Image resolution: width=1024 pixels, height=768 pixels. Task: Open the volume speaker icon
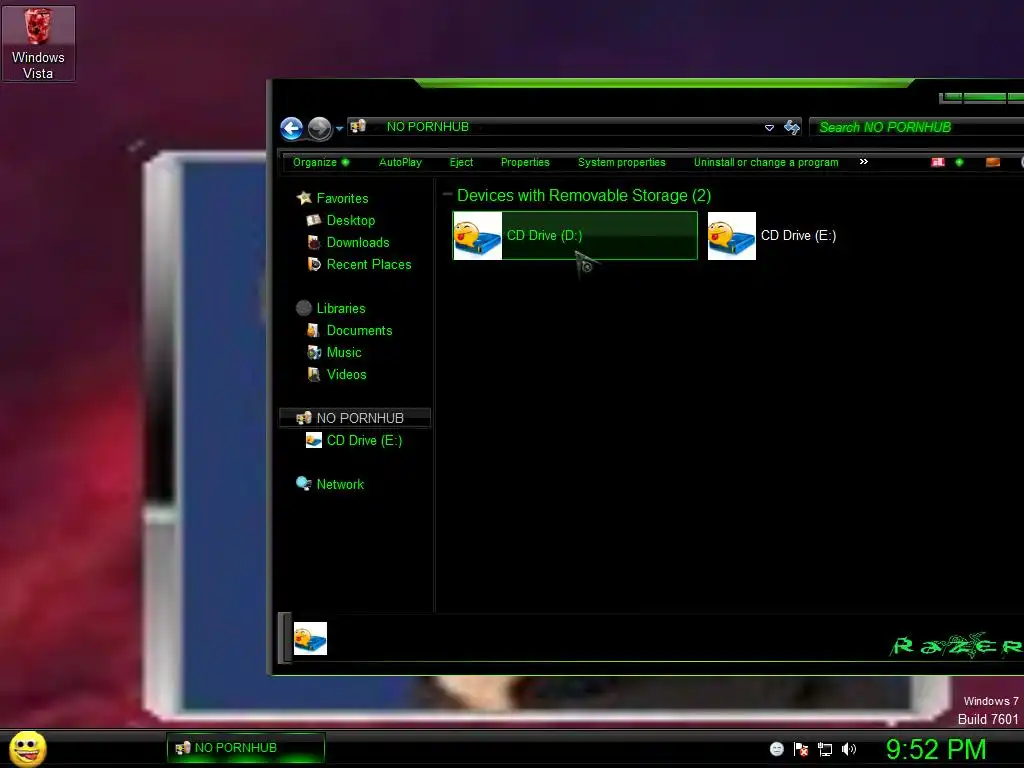(848, 749)
